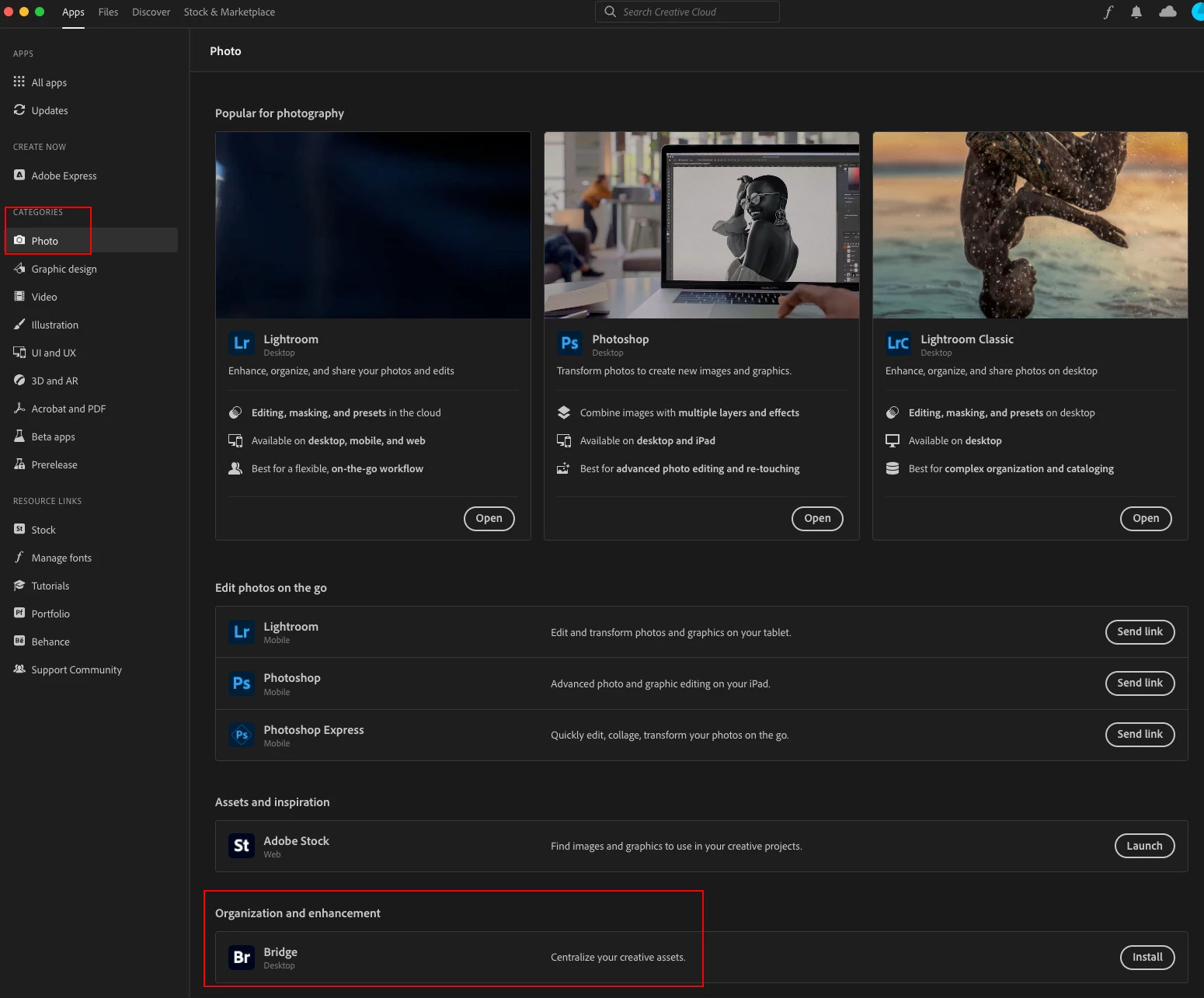This screenshot has width=1204, height=998.
Task: Send link for Photoshop Express
Action: (x=1140, y=734)
